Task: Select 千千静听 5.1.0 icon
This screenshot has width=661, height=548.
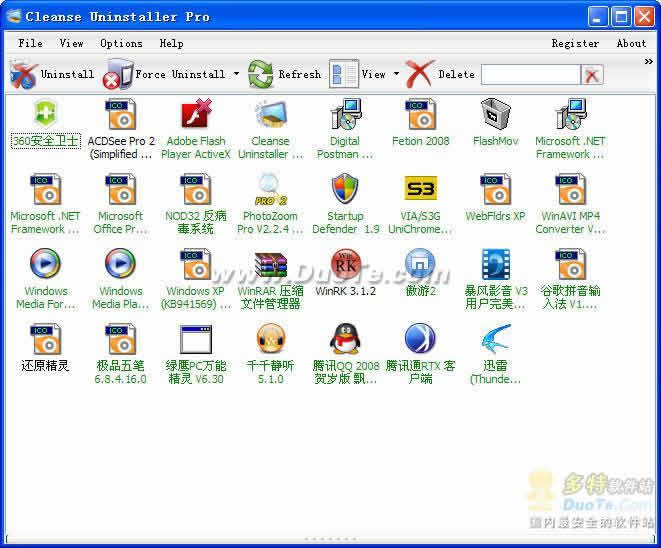Action: [x=271, y=338]
